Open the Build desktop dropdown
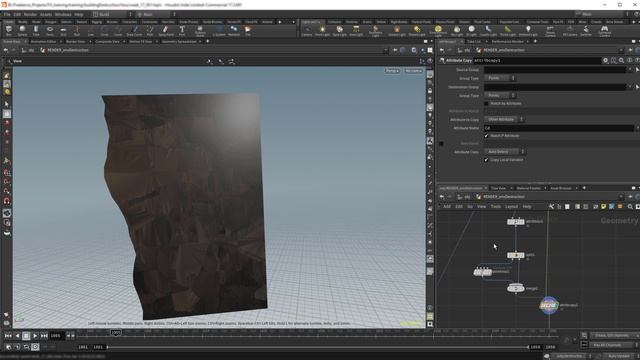The height and width of the screenshot is (360, 640). (x=112, y=14)
